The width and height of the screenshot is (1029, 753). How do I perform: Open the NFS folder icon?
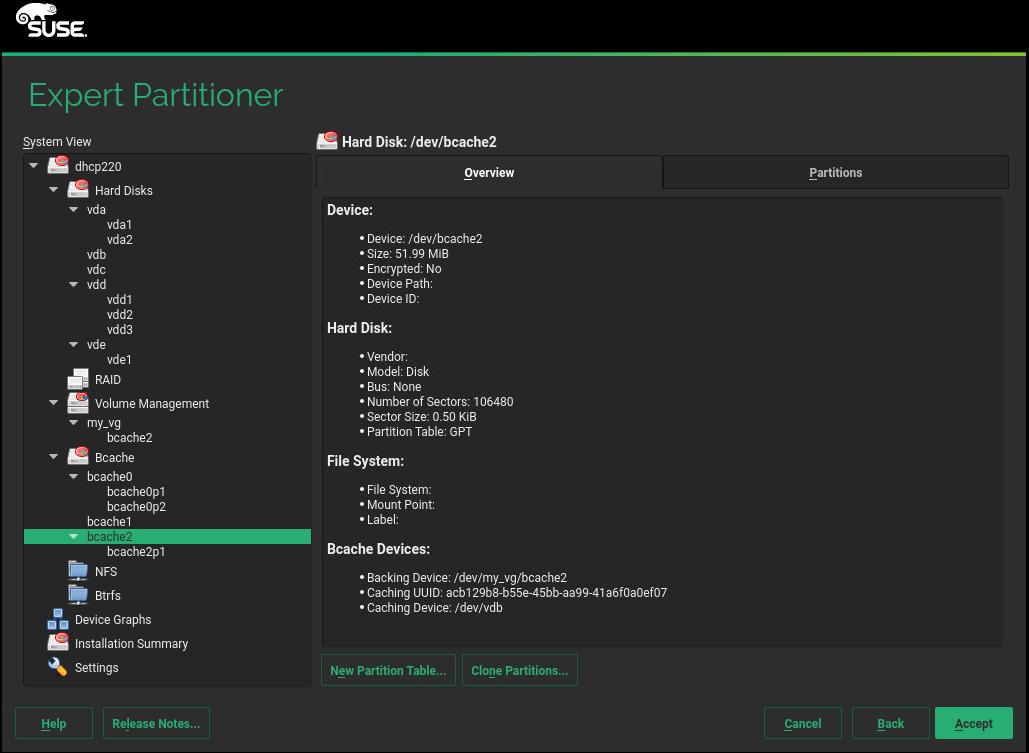tap(78, 571)
